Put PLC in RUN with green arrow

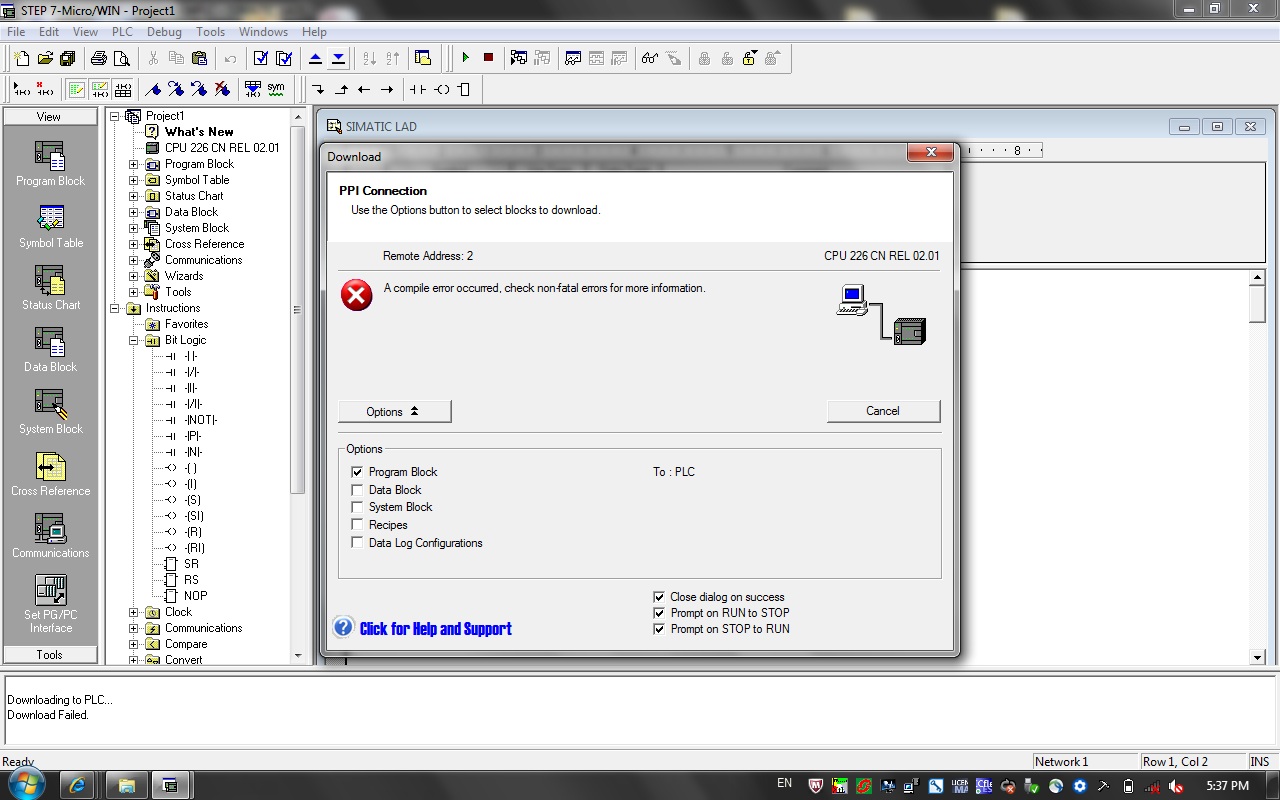point(465,58)
